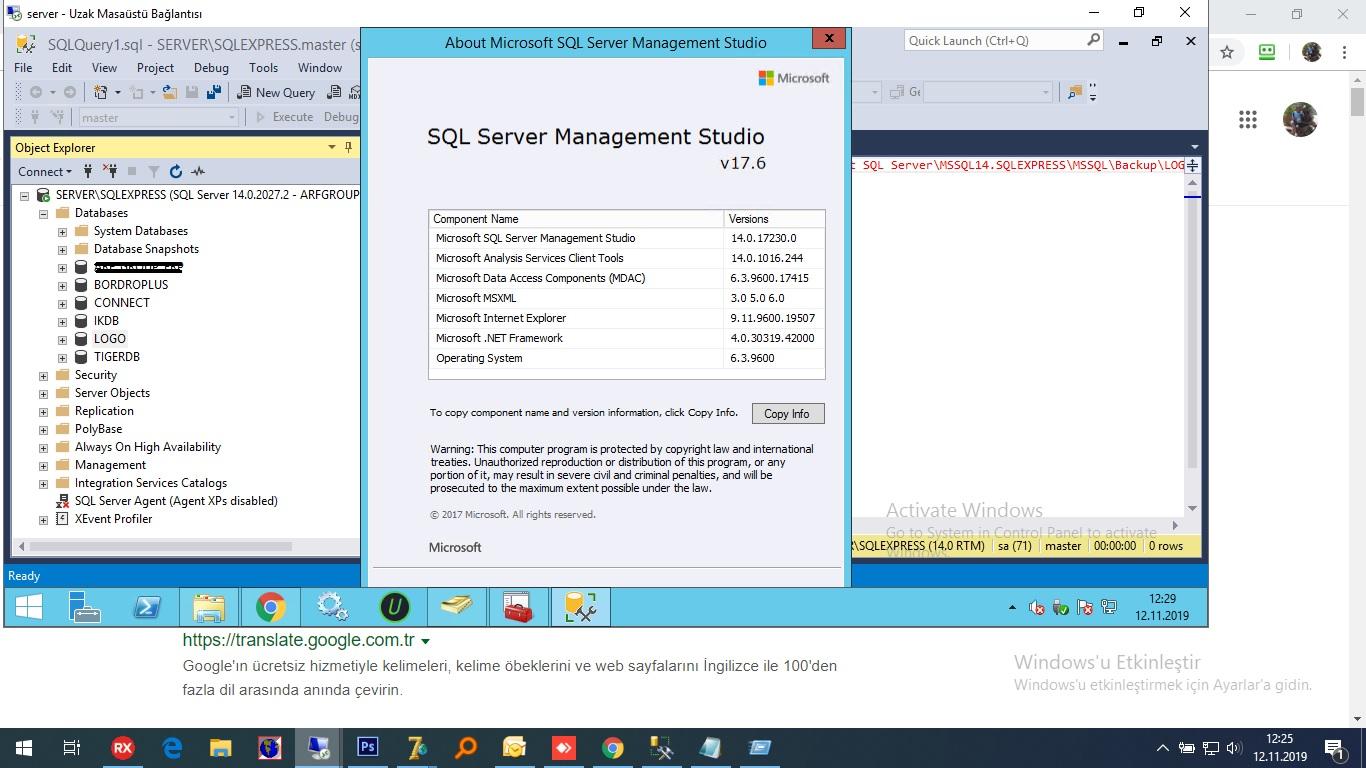The image size is (1366, 768).
Task: Open the Edit menu
Action: [x=62, y=67]
